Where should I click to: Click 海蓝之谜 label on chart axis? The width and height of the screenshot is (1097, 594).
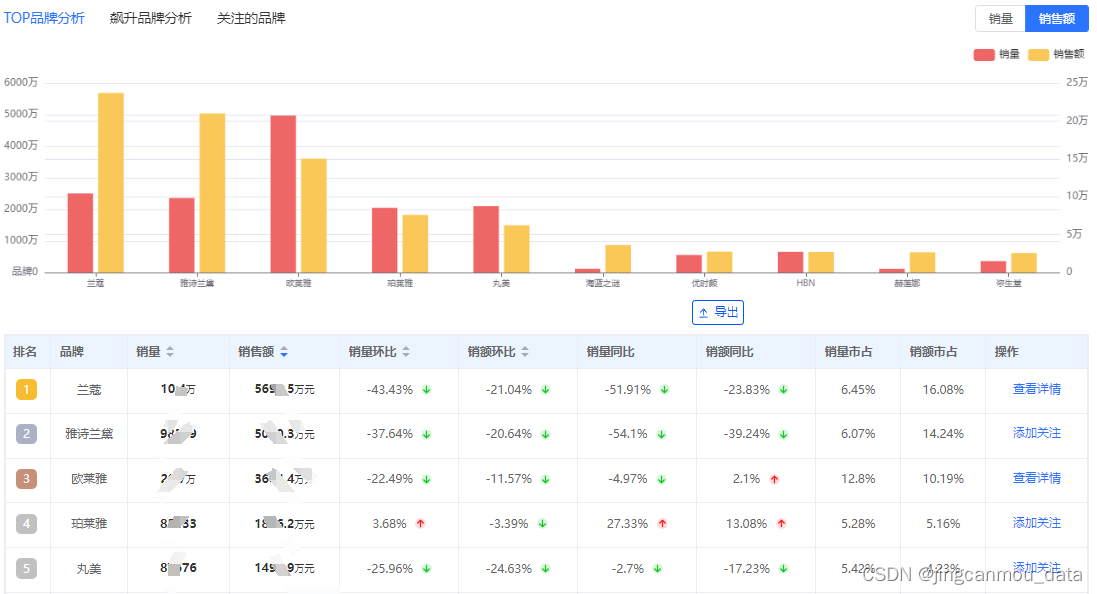point(602,283)
